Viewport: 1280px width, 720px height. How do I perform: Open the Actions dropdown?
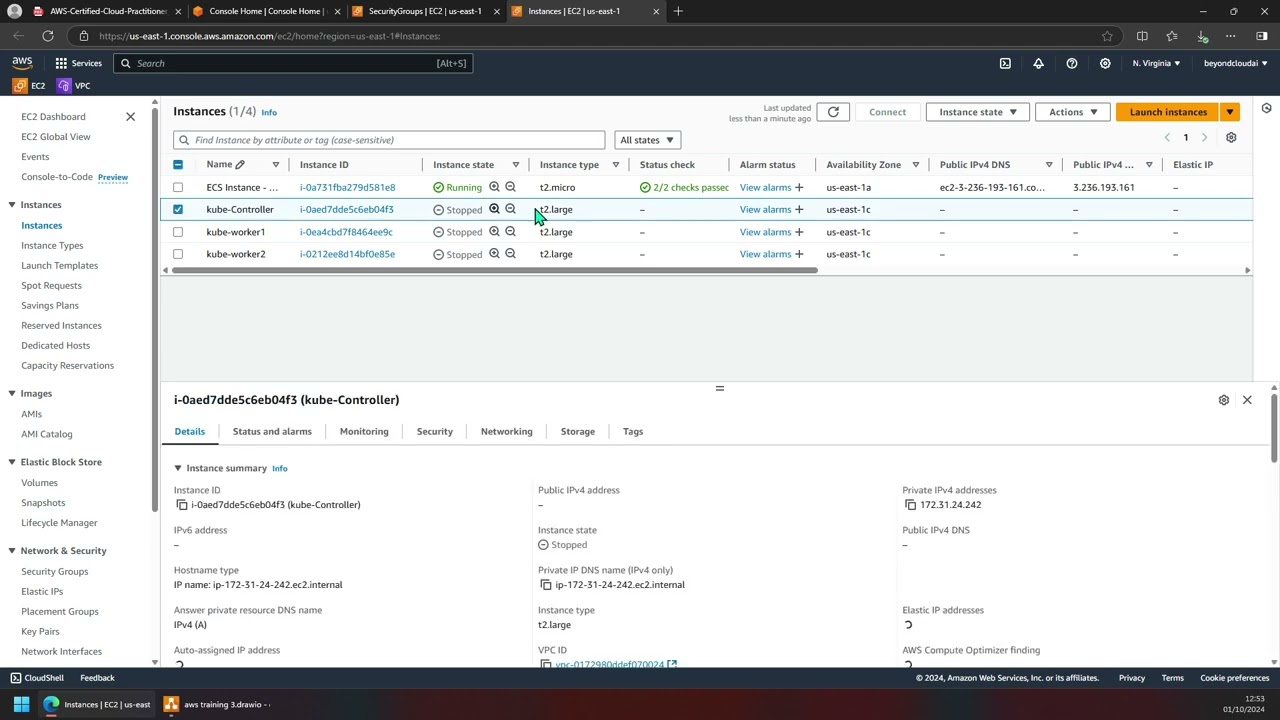[1072, 112]
